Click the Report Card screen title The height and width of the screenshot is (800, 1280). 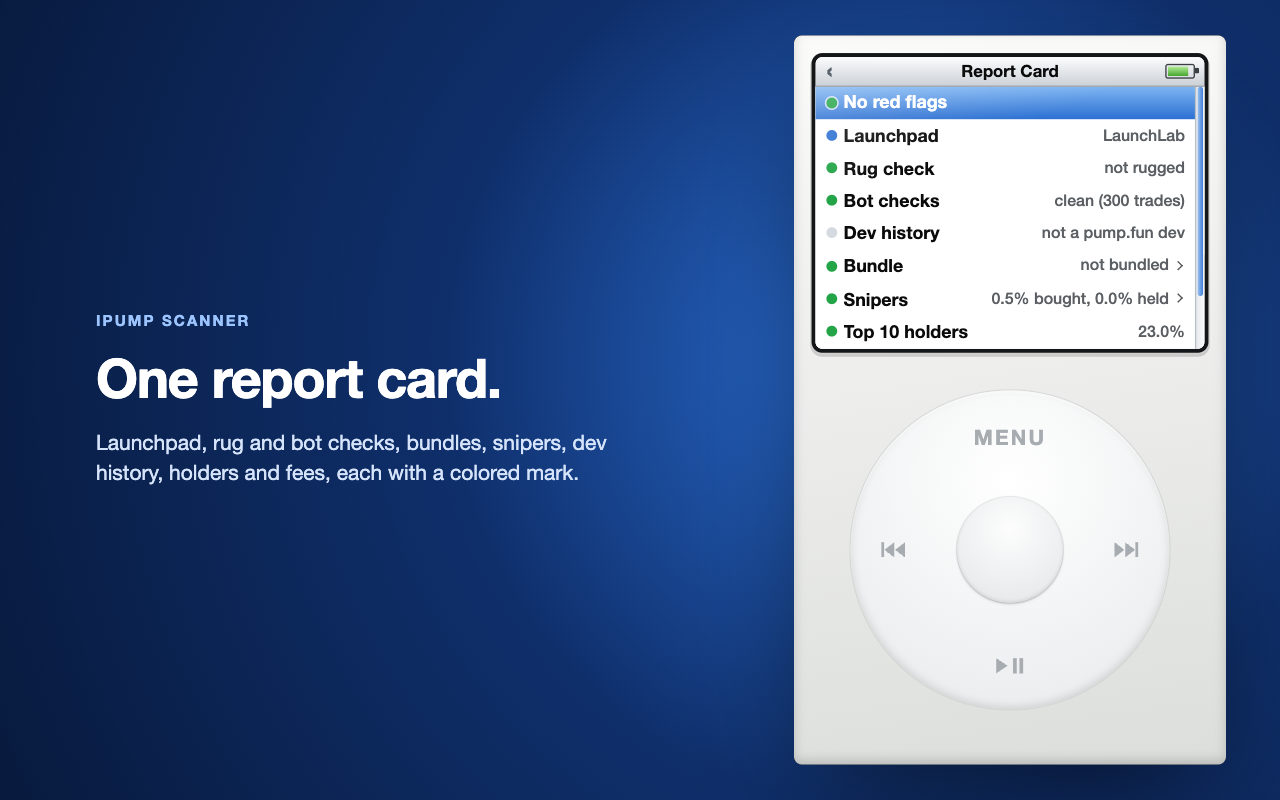coord(1010,72)
